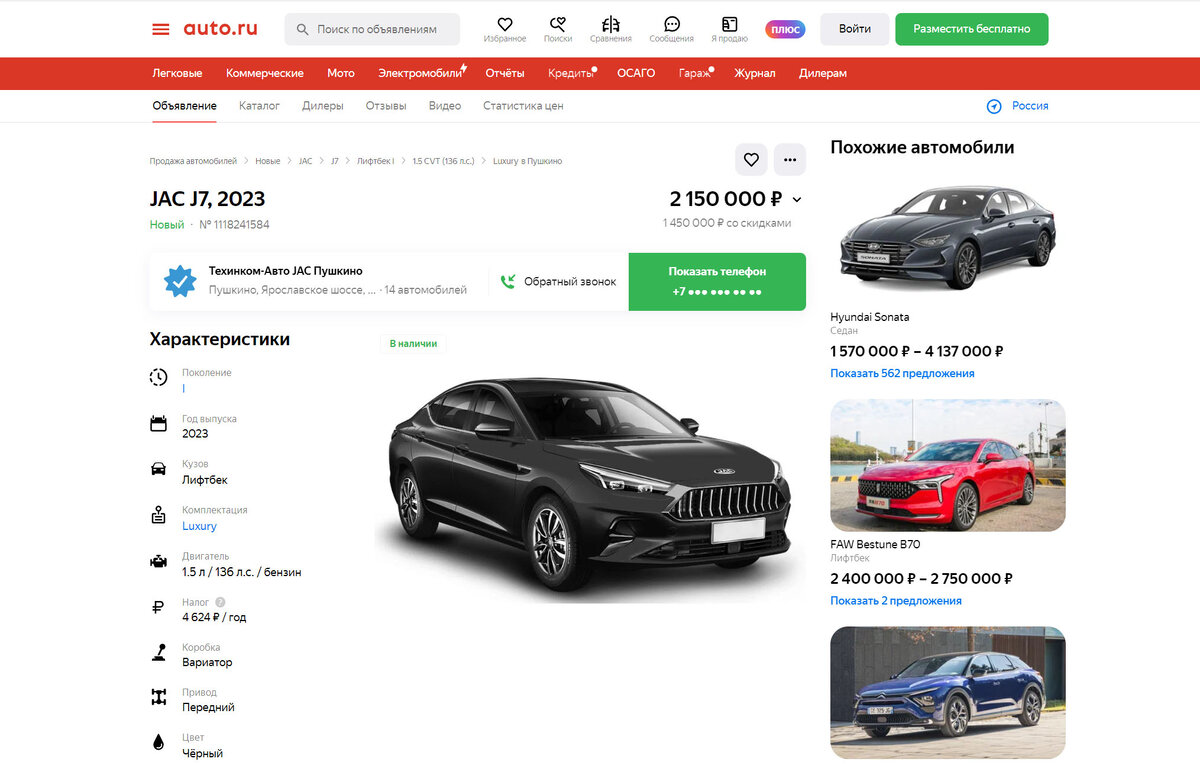Open the Мото menu

click(341, 73)
